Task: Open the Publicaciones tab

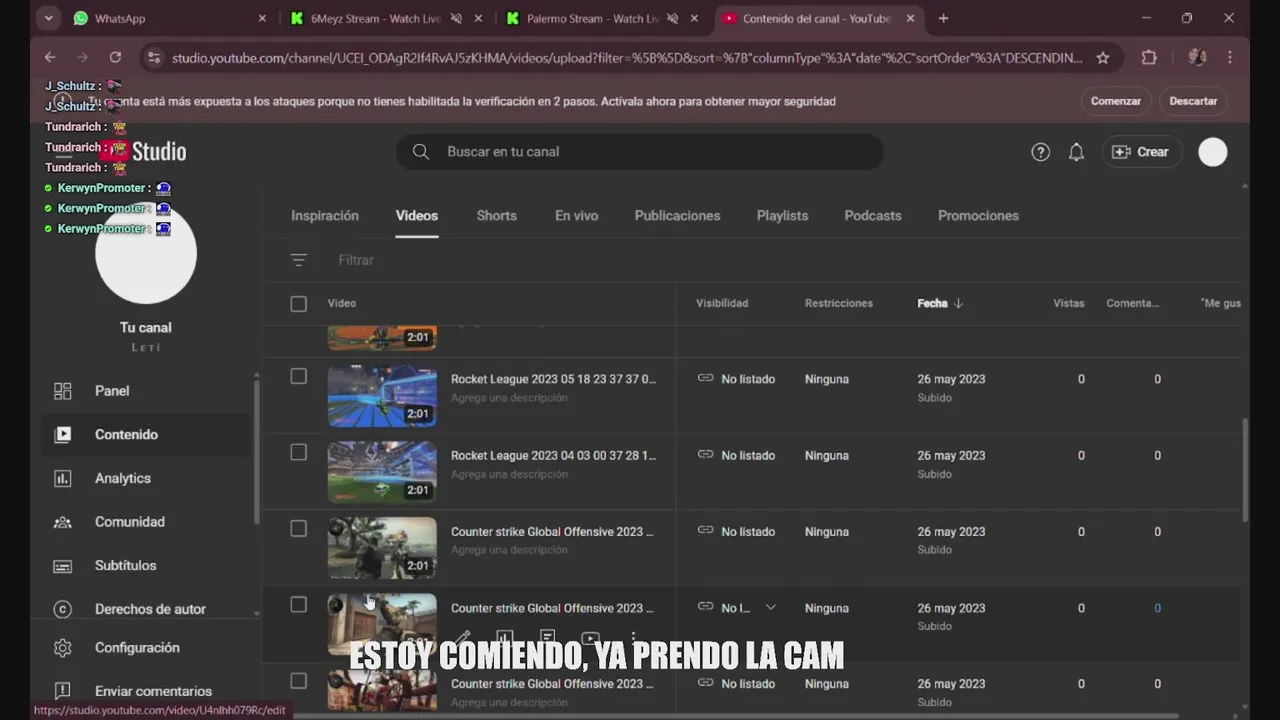Action: pyautogui.click(x=677, y=215)
